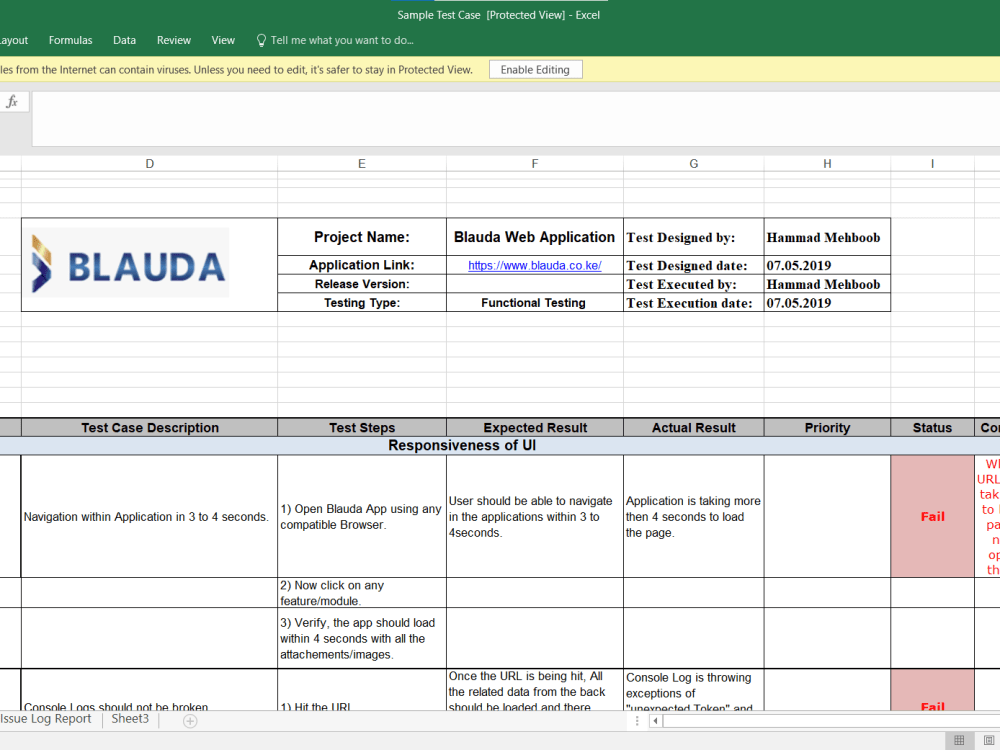Select column E header
Viewport: 1000px width, 750px height.
coord(362,164)
